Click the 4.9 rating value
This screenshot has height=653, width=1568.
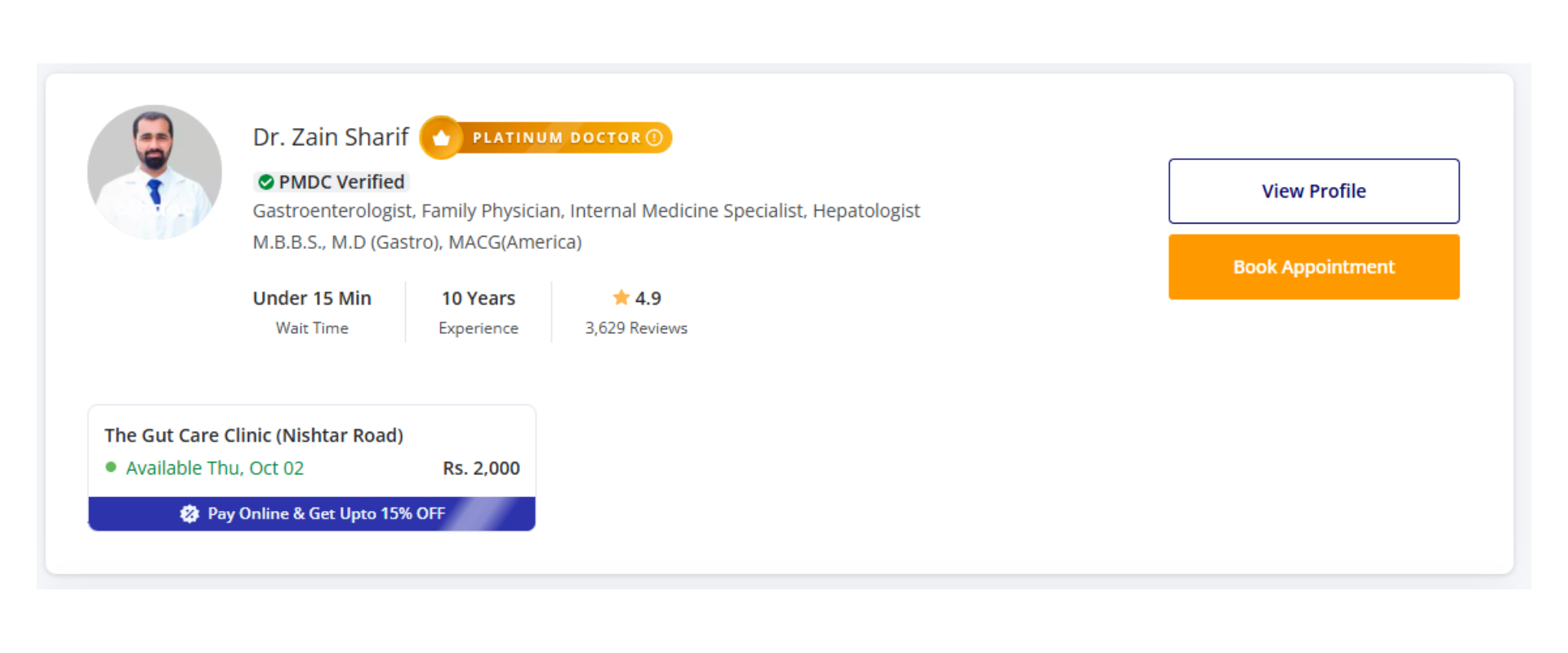coord(648,299)
